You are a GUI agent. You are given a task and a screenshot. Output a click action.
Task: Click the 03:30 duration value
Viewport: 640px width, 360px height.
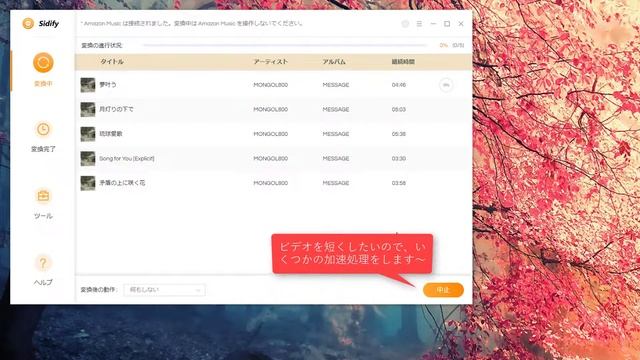tap(399, 158)
